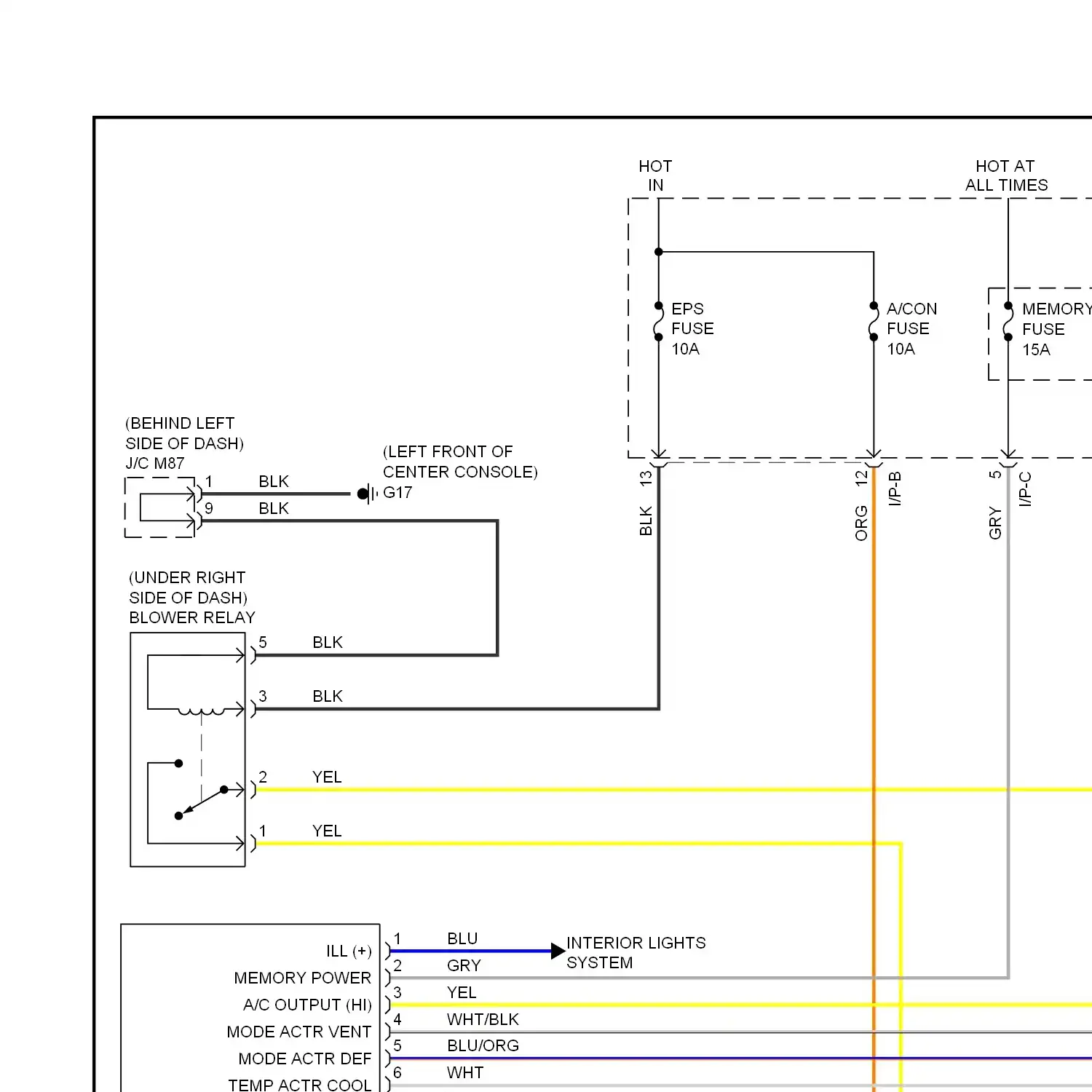Click the BLOWER RELAY label
The image size is (1092, 1092).
(x=192, y=617)
